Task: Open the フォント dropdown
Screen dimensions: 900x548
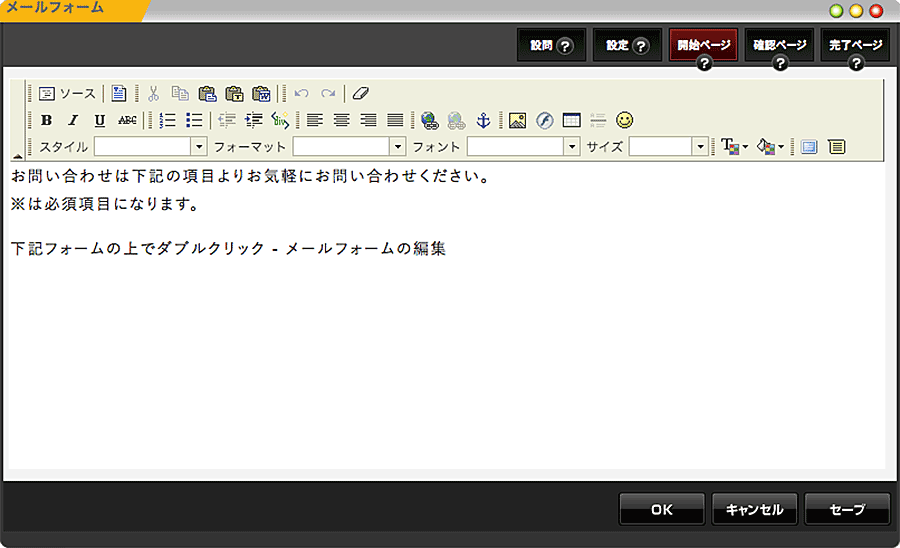Action: pos(571,147)
